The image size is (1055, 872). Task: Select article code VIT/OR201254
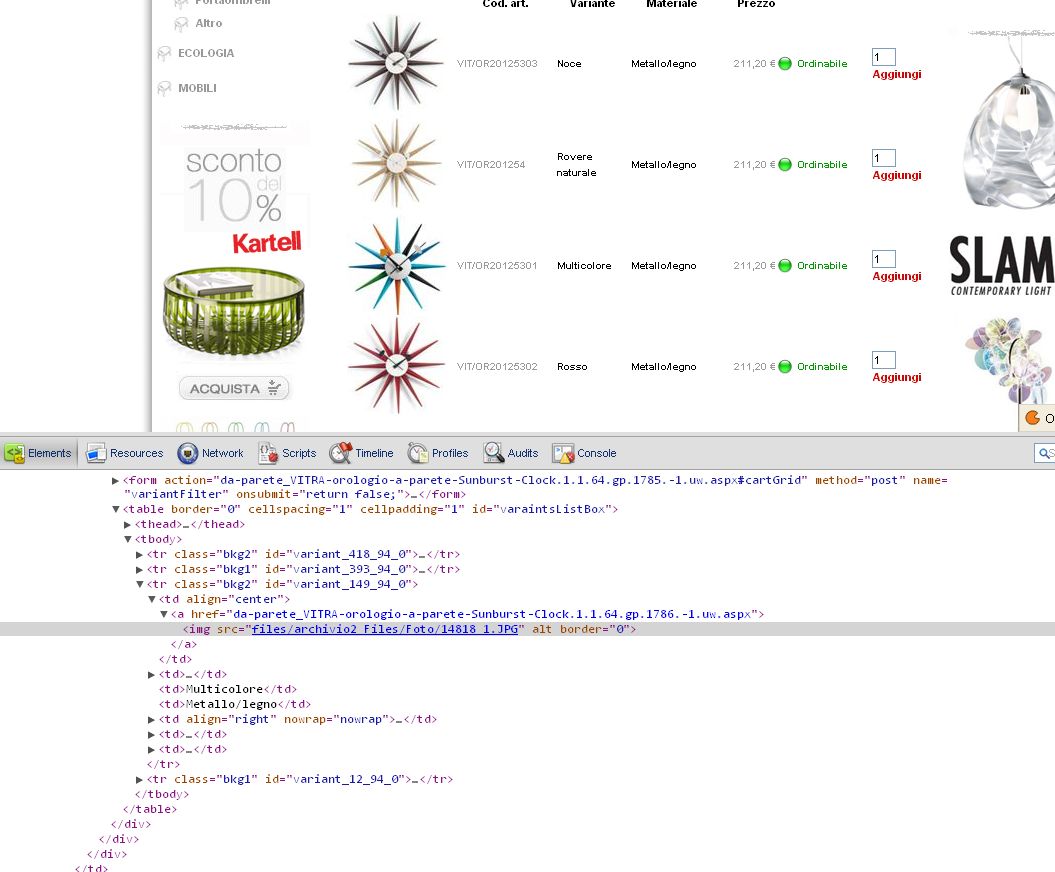pyautogui.click(x=491, y=165)
